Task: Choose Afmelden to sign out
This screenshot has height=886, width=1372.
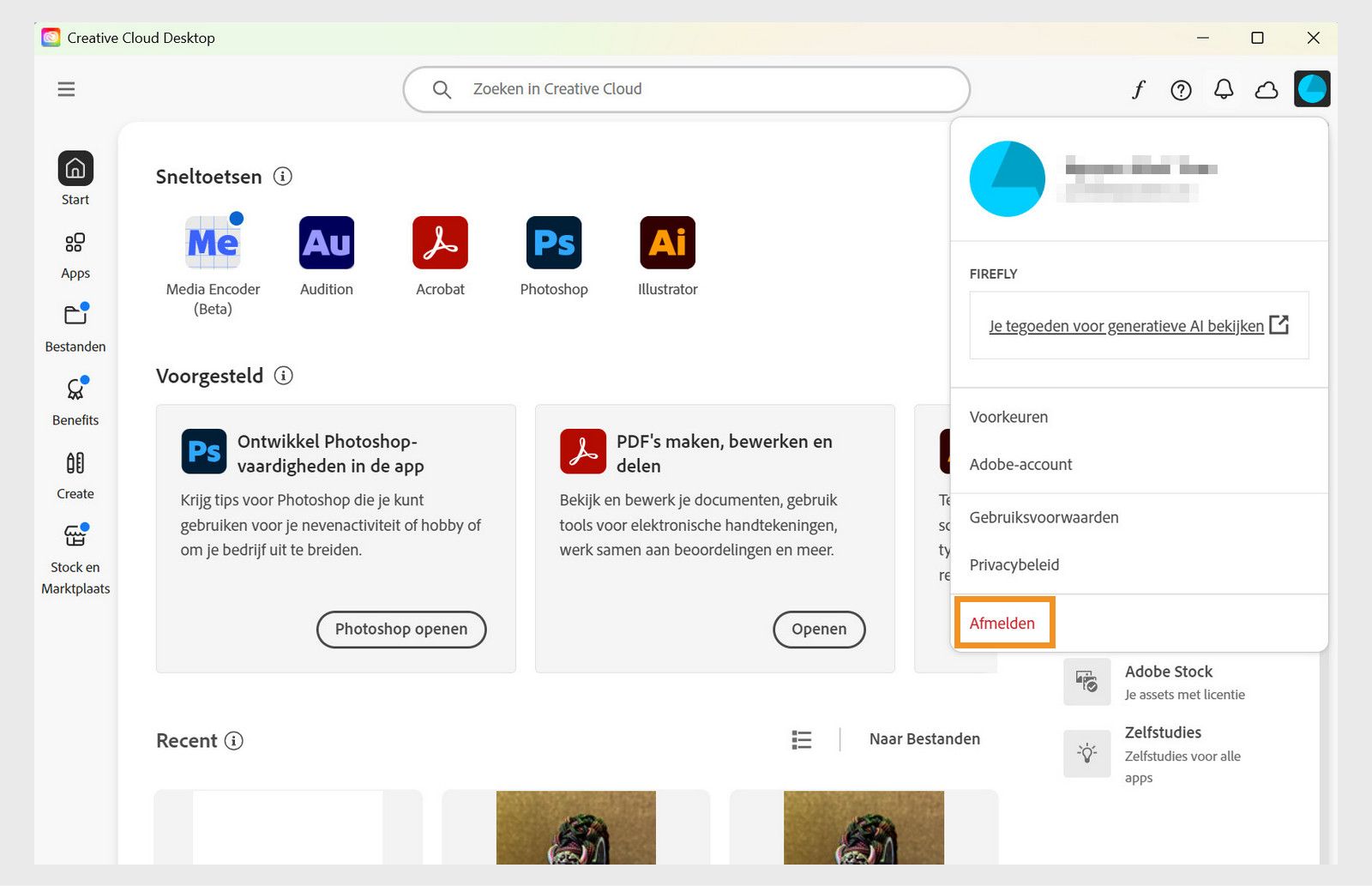Action: point(1002,624)
